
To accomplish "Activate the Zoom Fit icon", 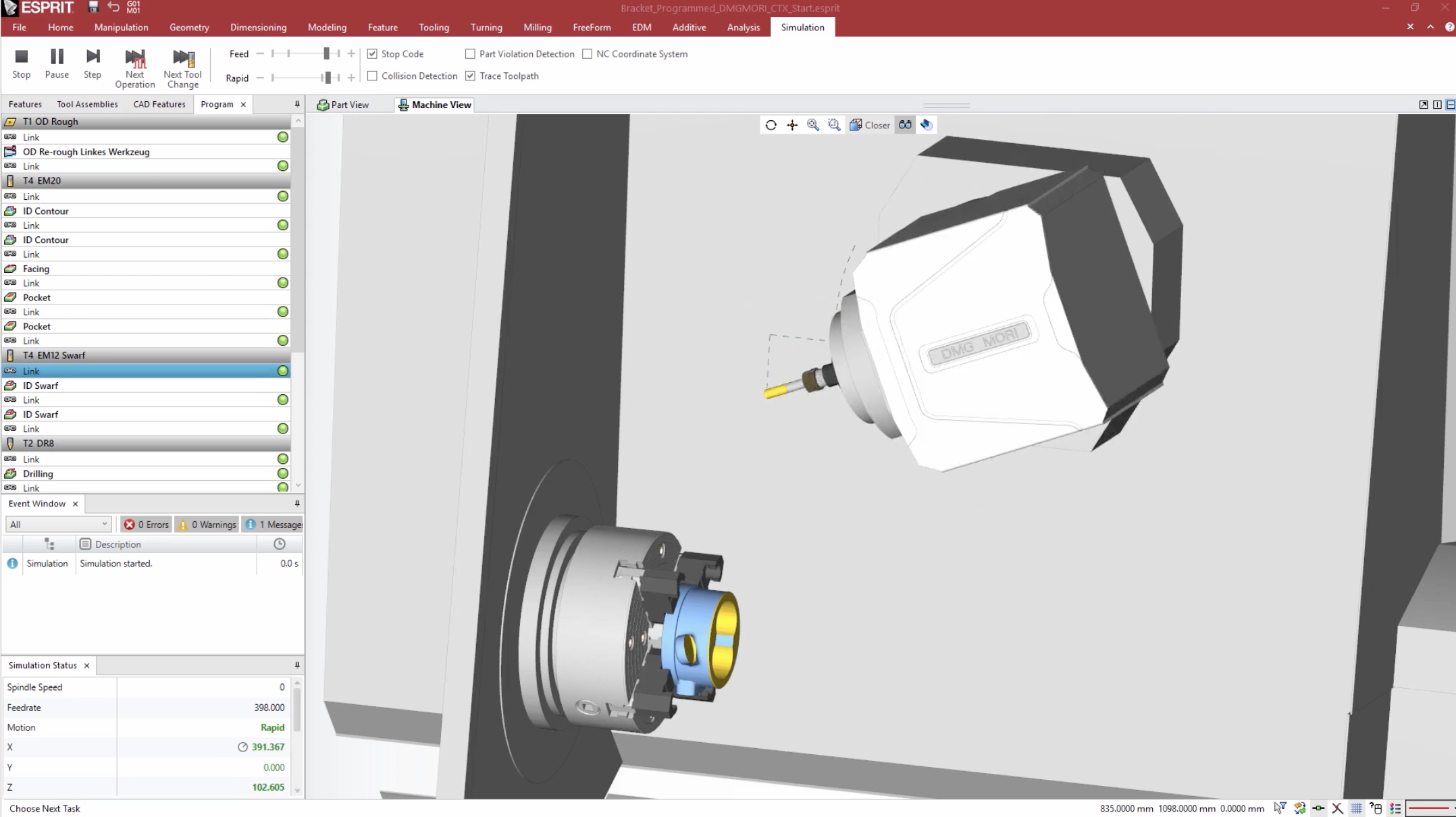I will pos(813,125).
